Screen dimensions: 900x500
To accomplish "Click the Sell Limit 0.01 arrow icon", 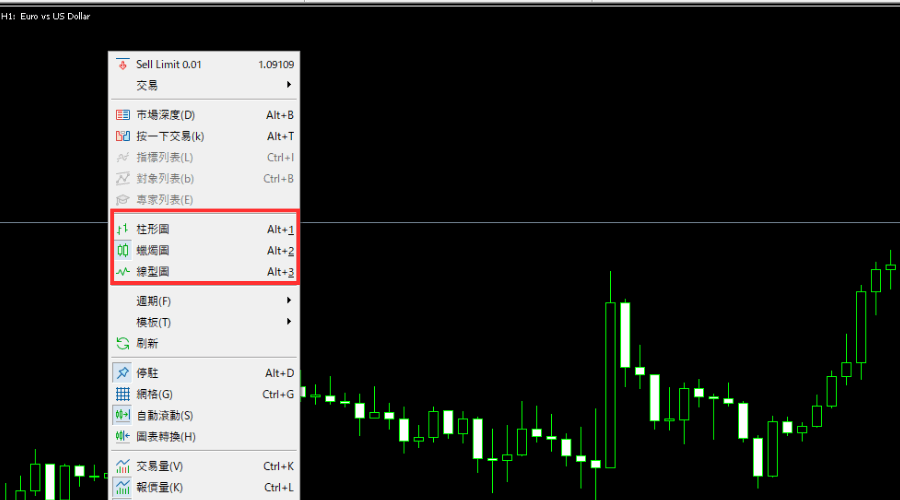I will click(122, 64).
